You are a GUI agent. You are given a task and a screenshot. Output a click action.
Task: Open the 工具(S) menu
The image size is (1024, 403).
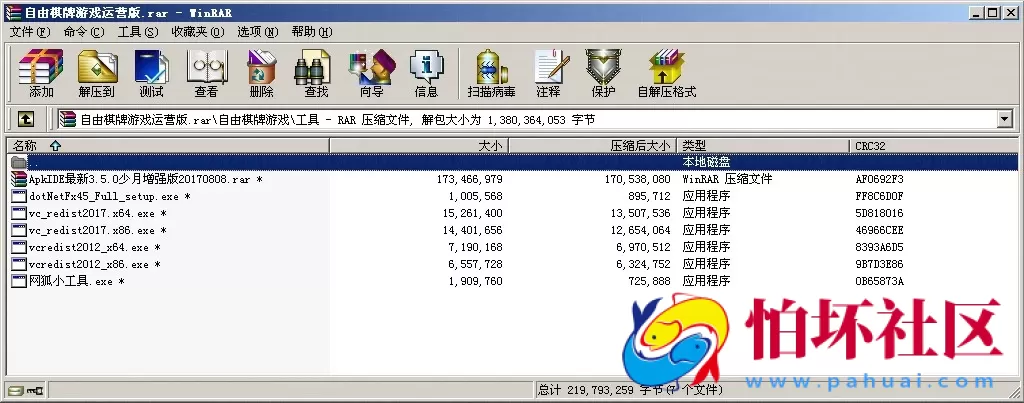tap(138, 32)
